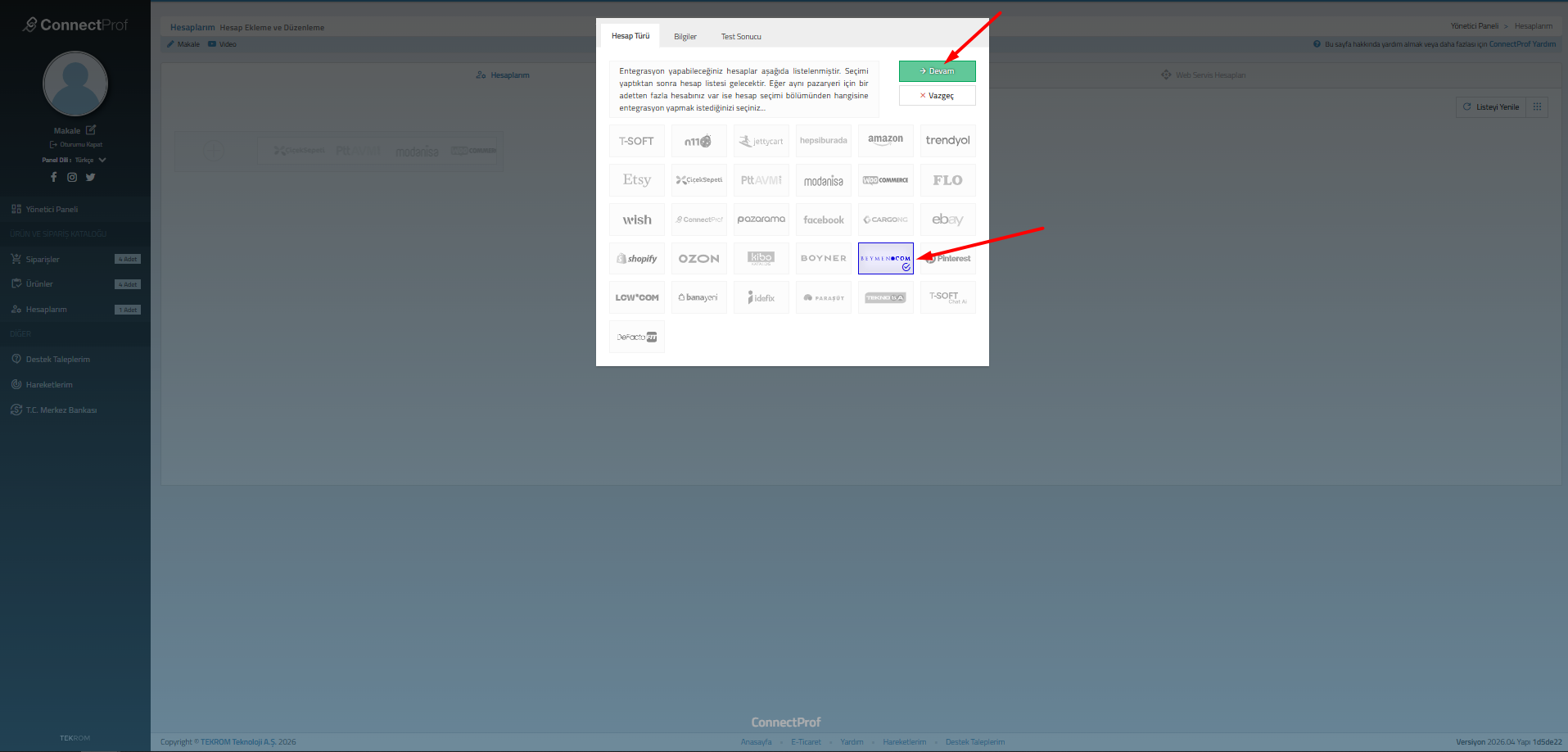Image resolution: width=1568 pixels, height=752 pixels.
Task: Expand the Panel Dili language dropdown
Action: click(x=102, y=161)
